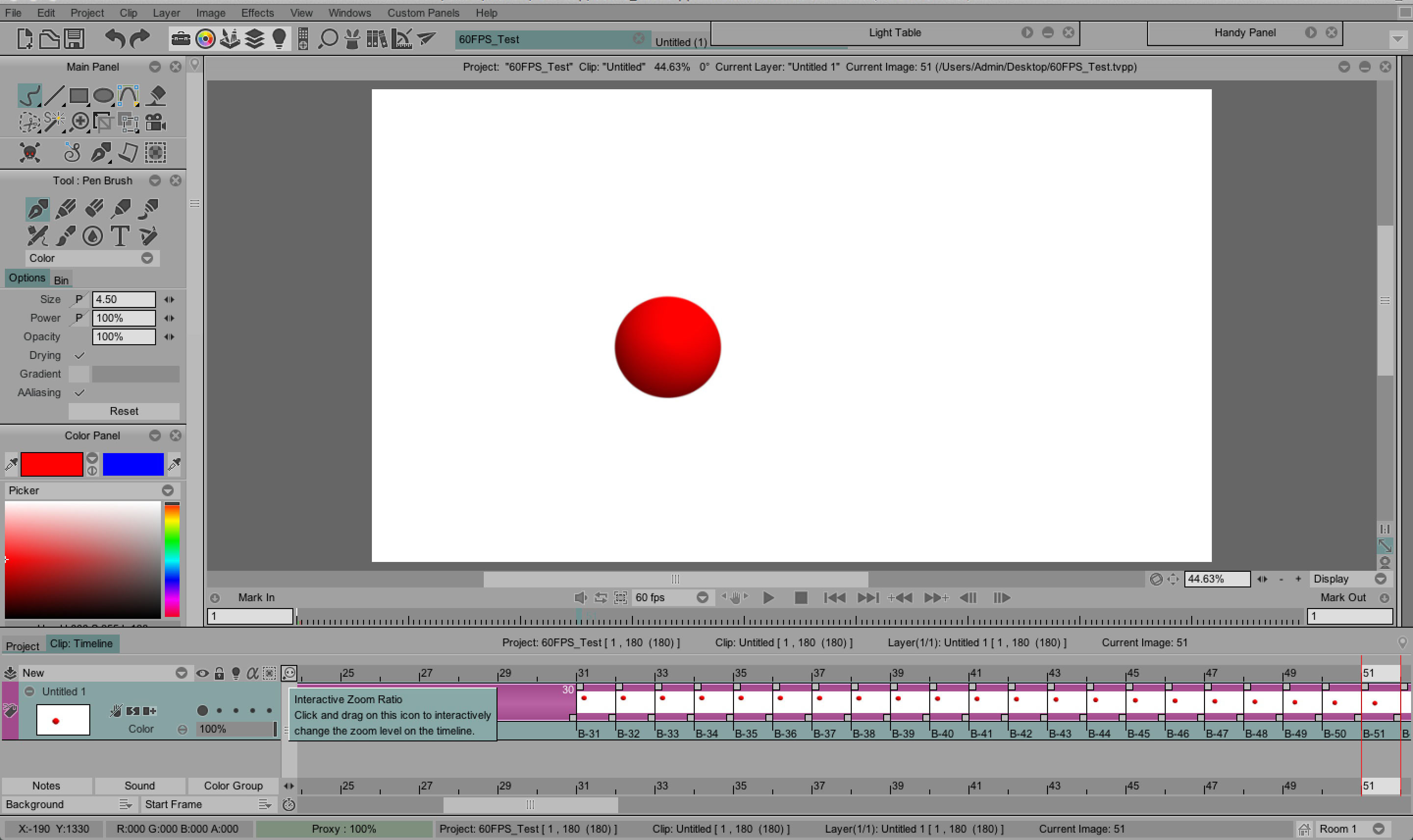The width and height of the screenshot is (1413, 840).
Task: Open the Background options menu
Action: pyautogui.click(x=125, y=804)
